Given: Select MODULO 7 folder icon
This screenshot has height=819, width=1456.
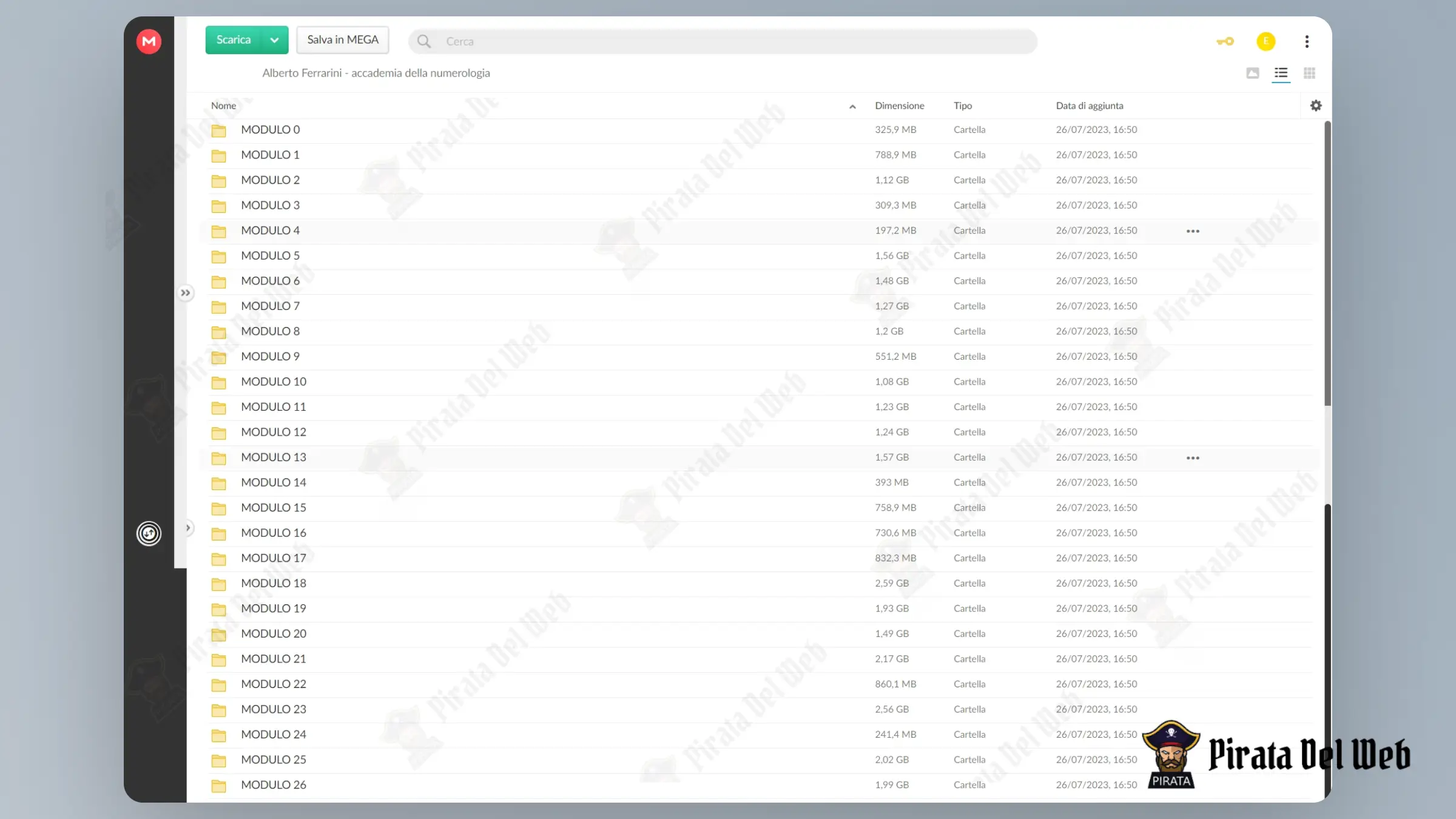Looking at the screenshot, I should click(x=218, y=307).
